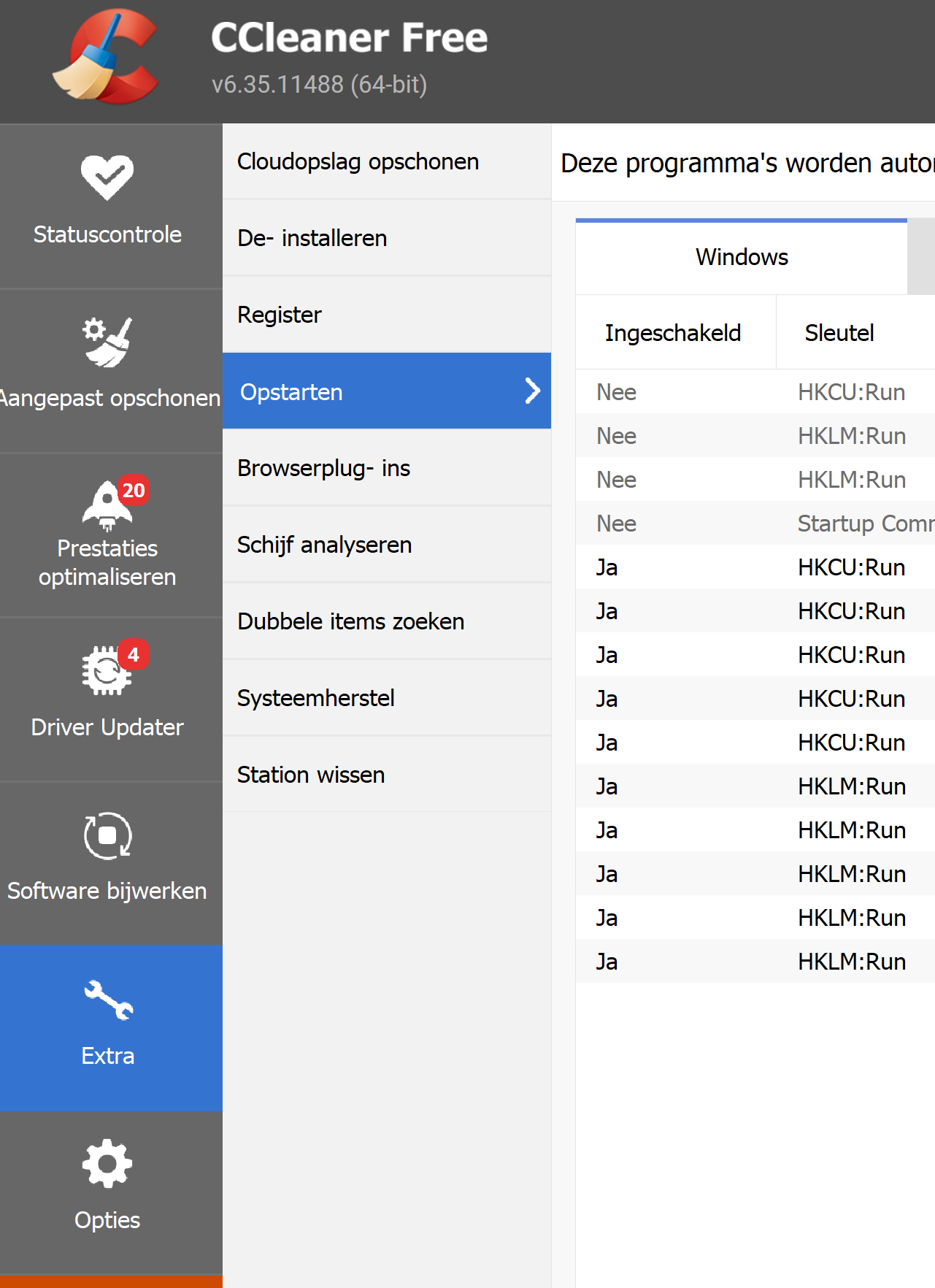This screenshot has width=935, height=1288.
Task: Click the Software bijwerken label
Action: coord(107,891)
